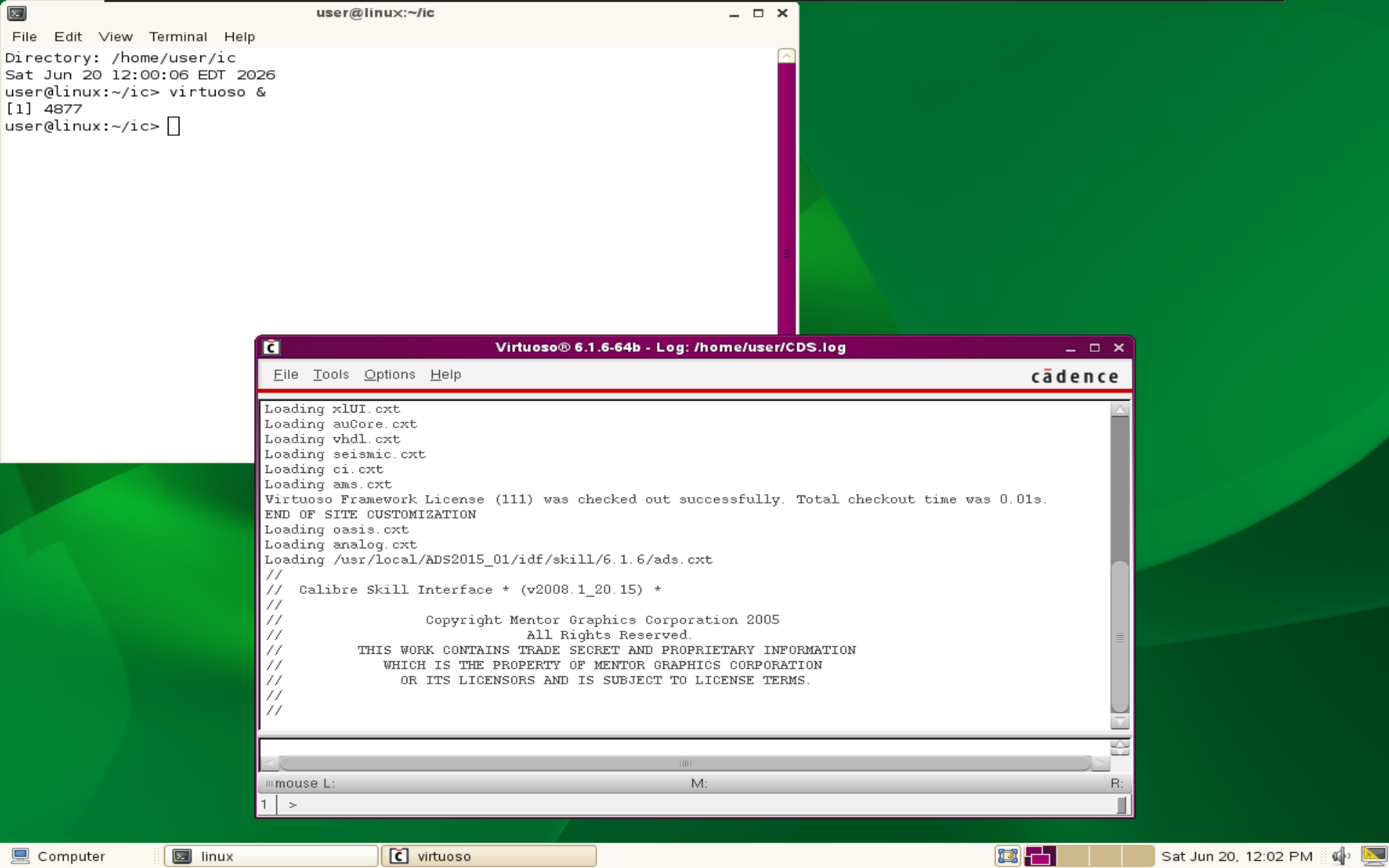Click the 'mouse L:' status label
1389x868 pixels.
click(x=305, y=783)
